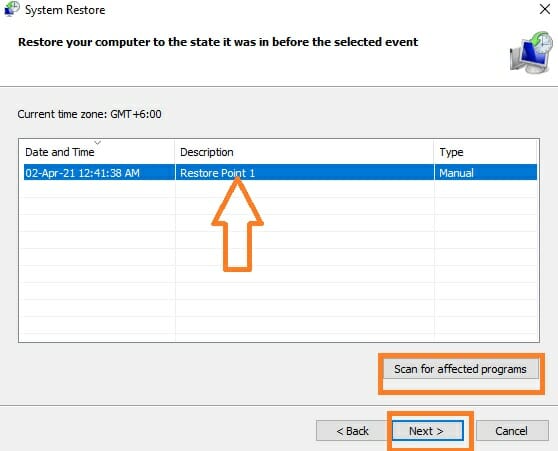Scan for affected programs
Screen dimensions: 558x451
[x=460, y=369]
